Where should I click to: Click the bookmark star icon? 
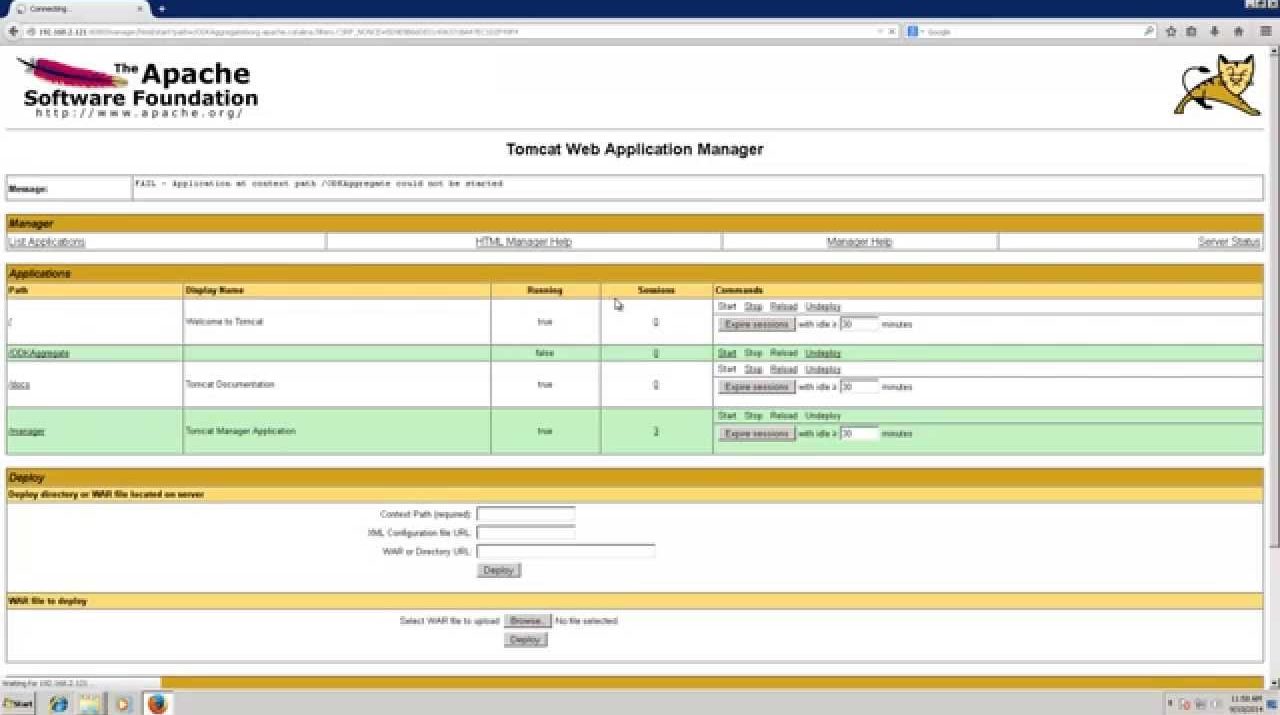coord(1170,32)
